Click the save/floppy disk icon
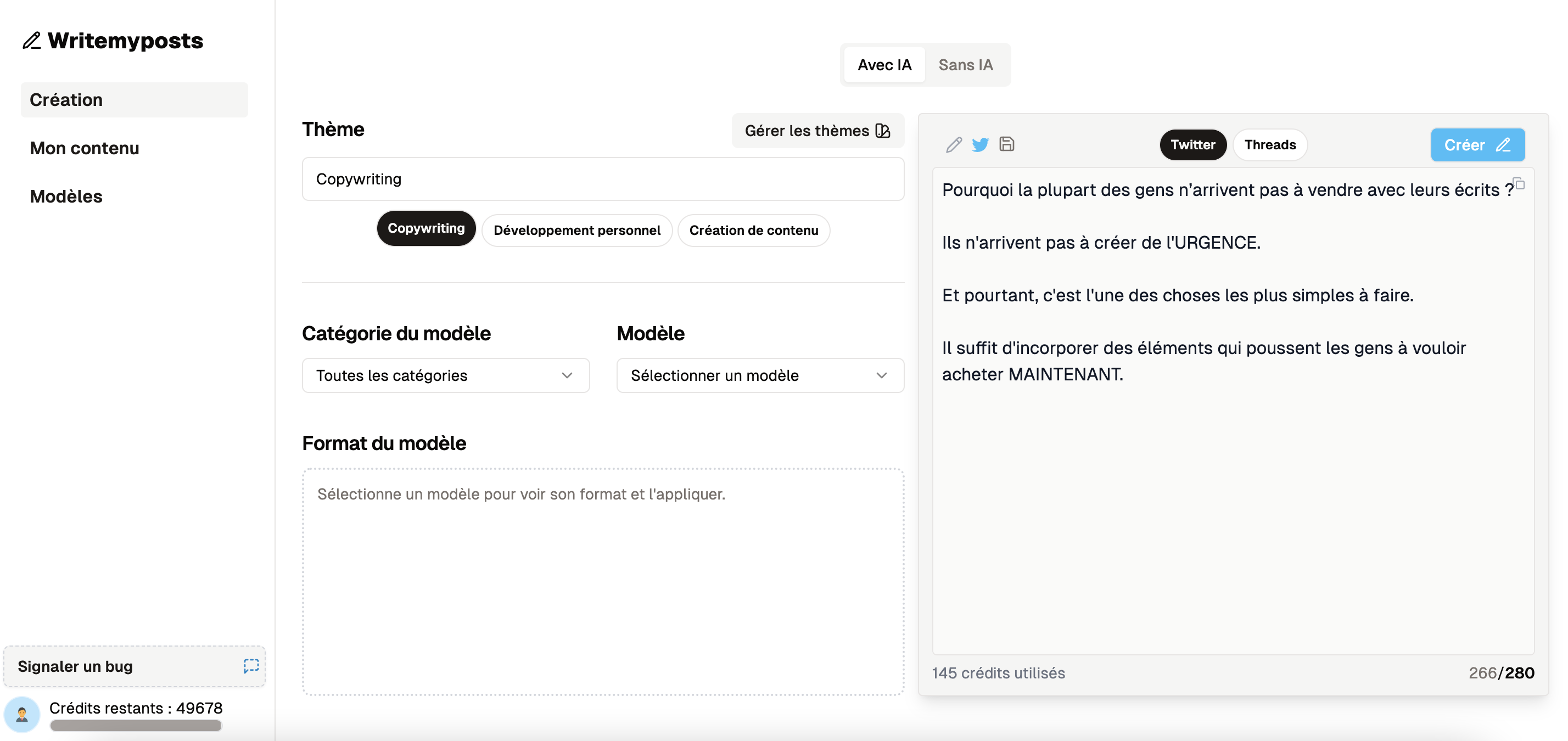The width and height of the screenshot is (1568, 741). (x=1007, y=144)
